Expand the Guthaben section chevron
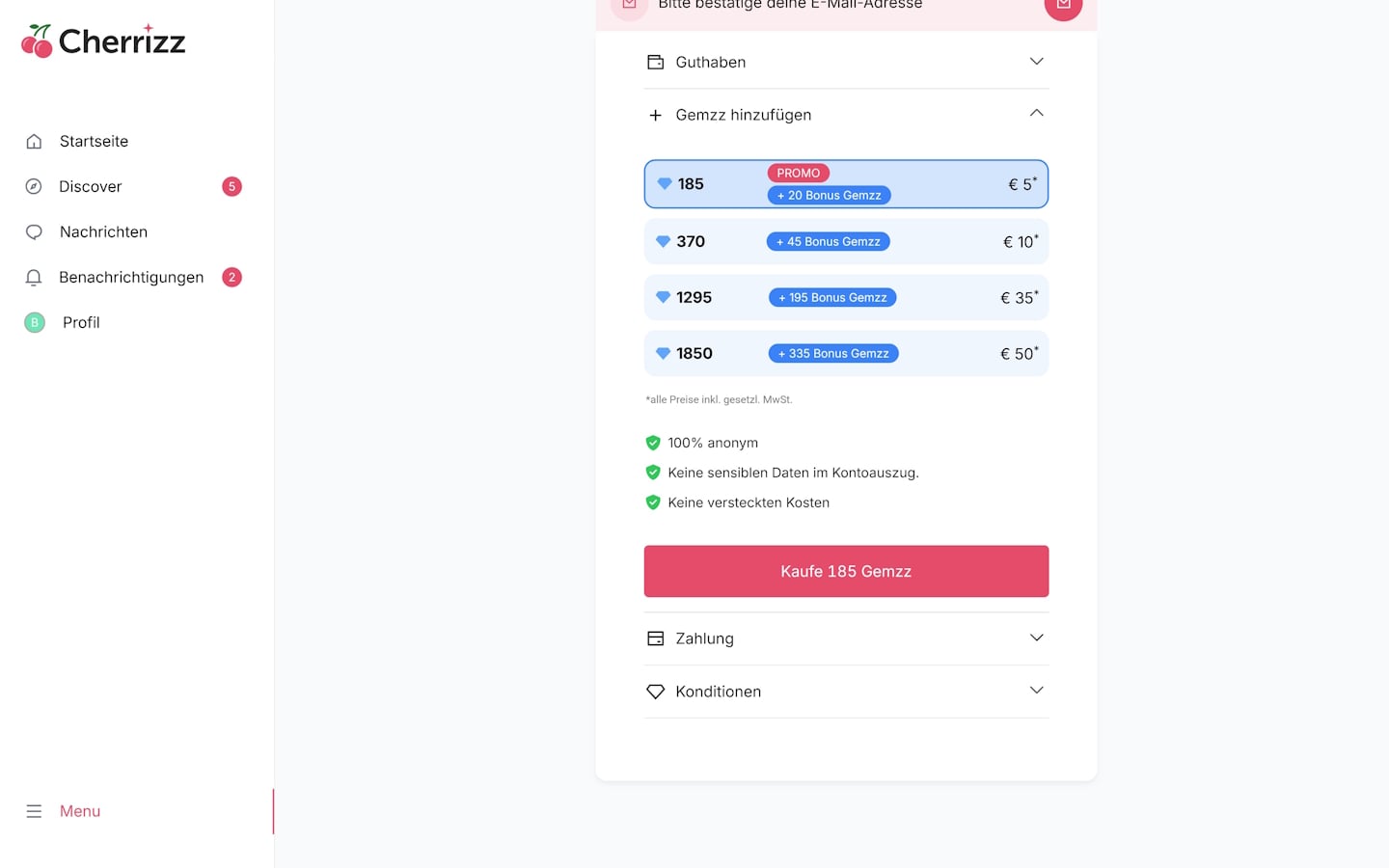1389x868 pixels. (1037, 62)
